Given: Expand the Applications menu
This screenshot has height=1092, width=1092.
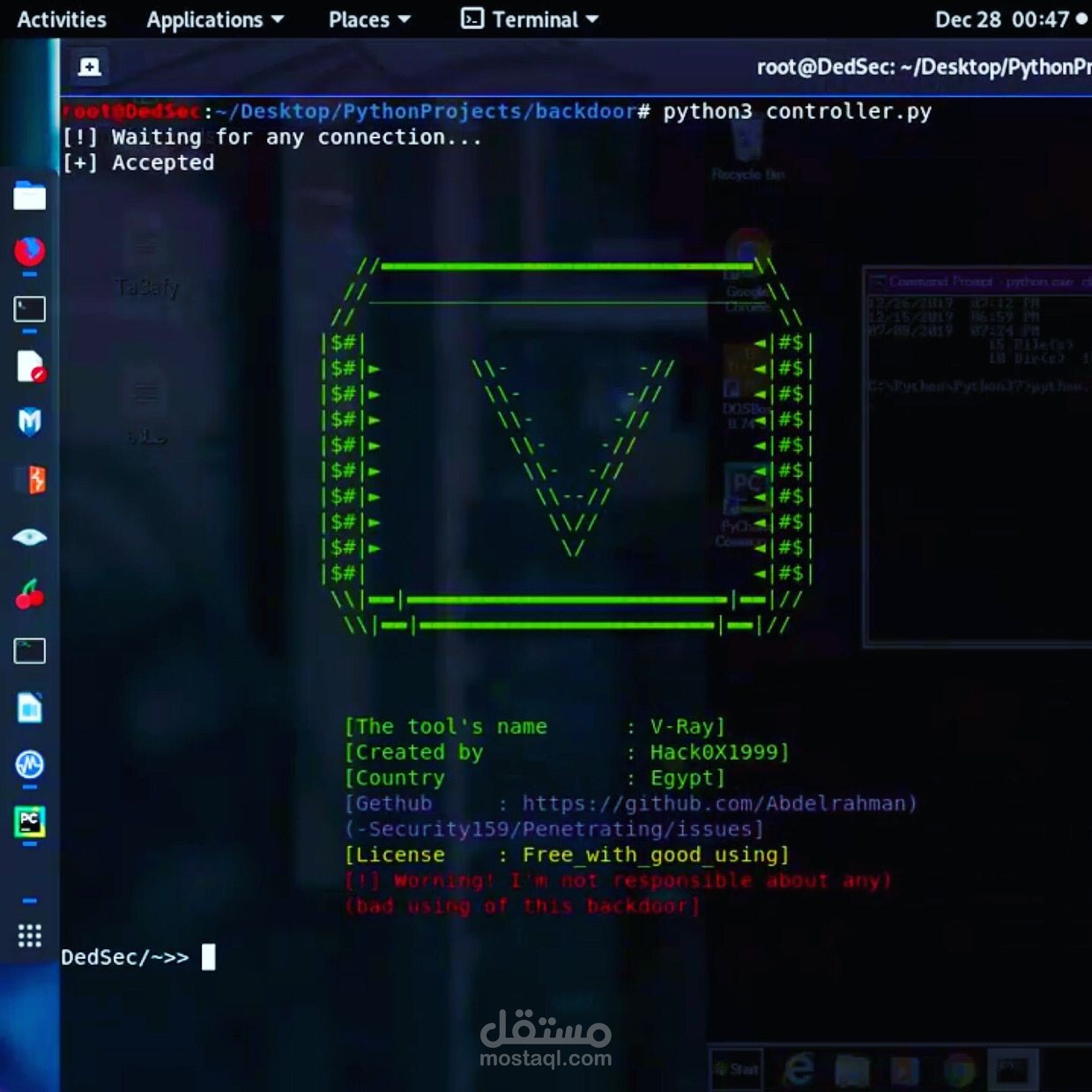Looking at the screenshot, I should click(x=215, y=19).
